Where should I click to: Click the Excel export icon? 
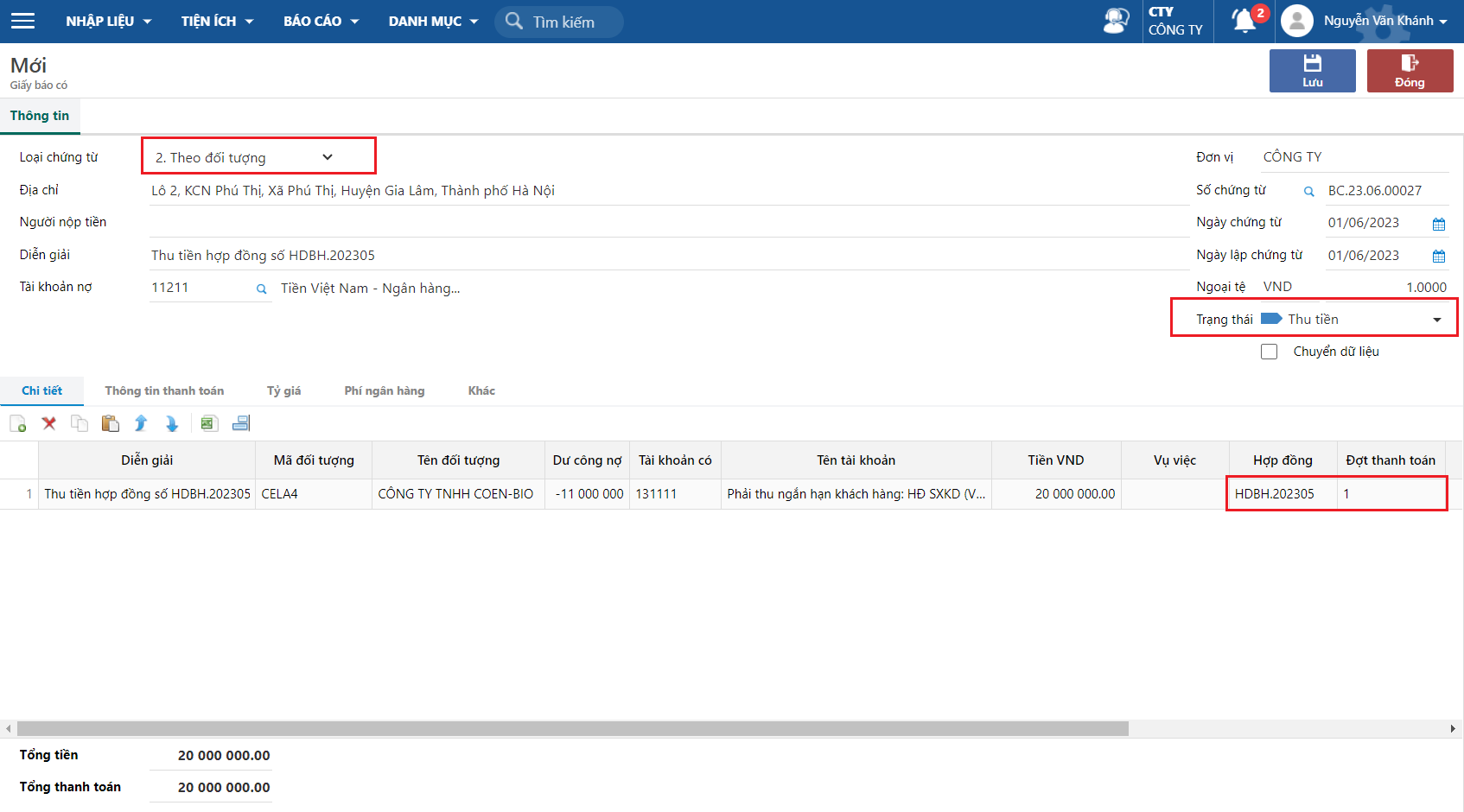click(x=207, y=423)
